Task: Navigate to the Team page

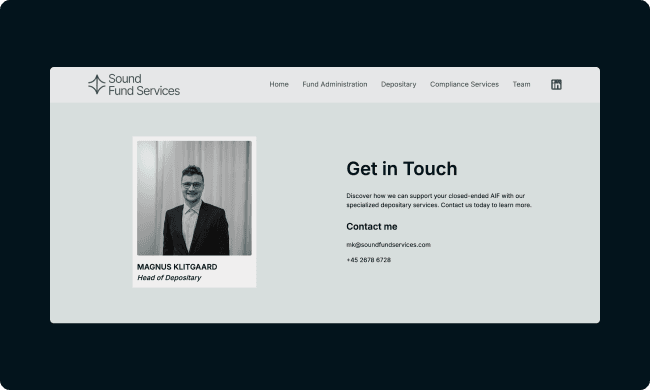Action: tap(521, 84)
